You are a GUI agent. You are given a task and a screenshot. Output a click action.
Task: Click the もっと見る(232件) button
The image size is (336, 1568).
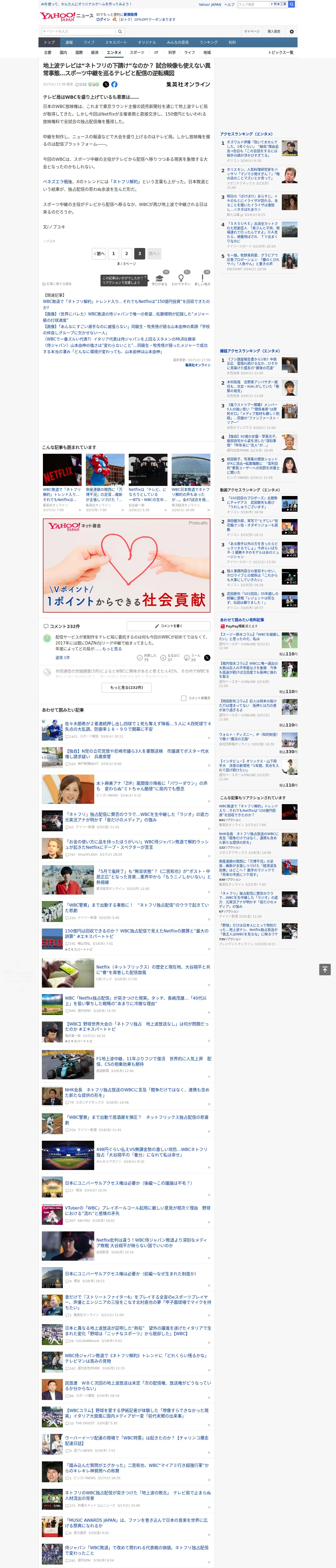pos(127,687)
